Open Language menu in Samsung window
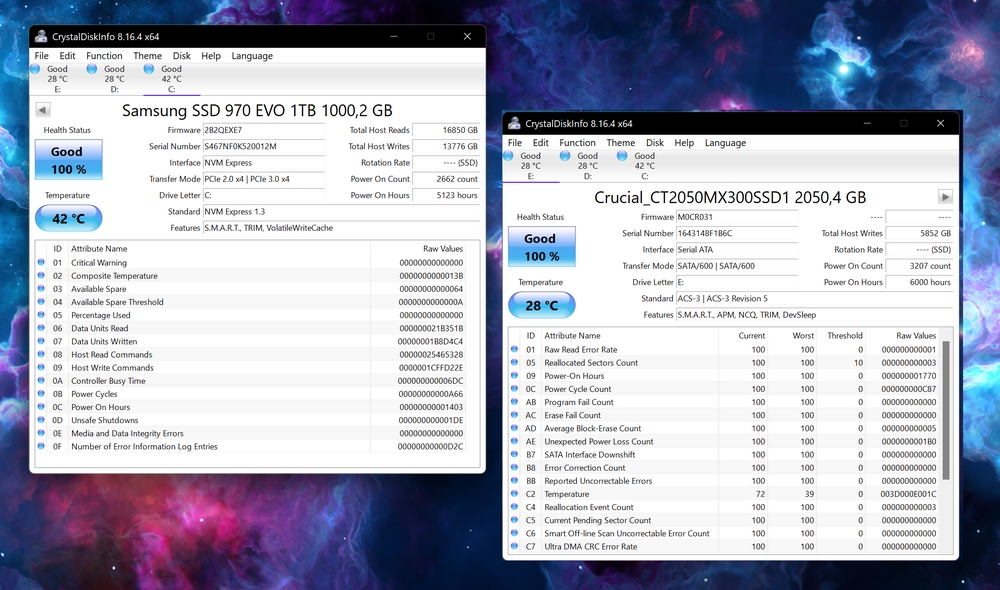The image size is (1000, 590). pos(252,55)
